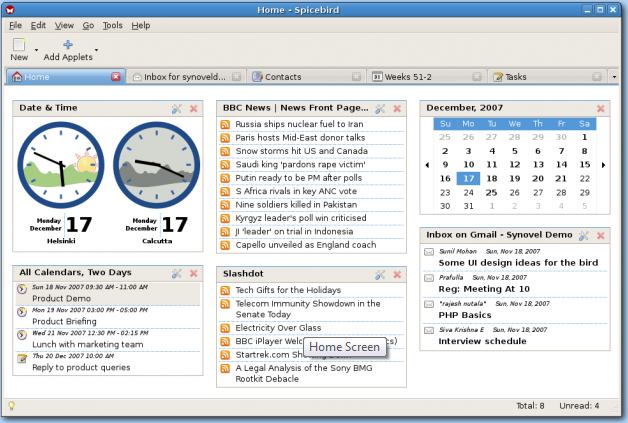Open the File menu

tap(15, 26)
